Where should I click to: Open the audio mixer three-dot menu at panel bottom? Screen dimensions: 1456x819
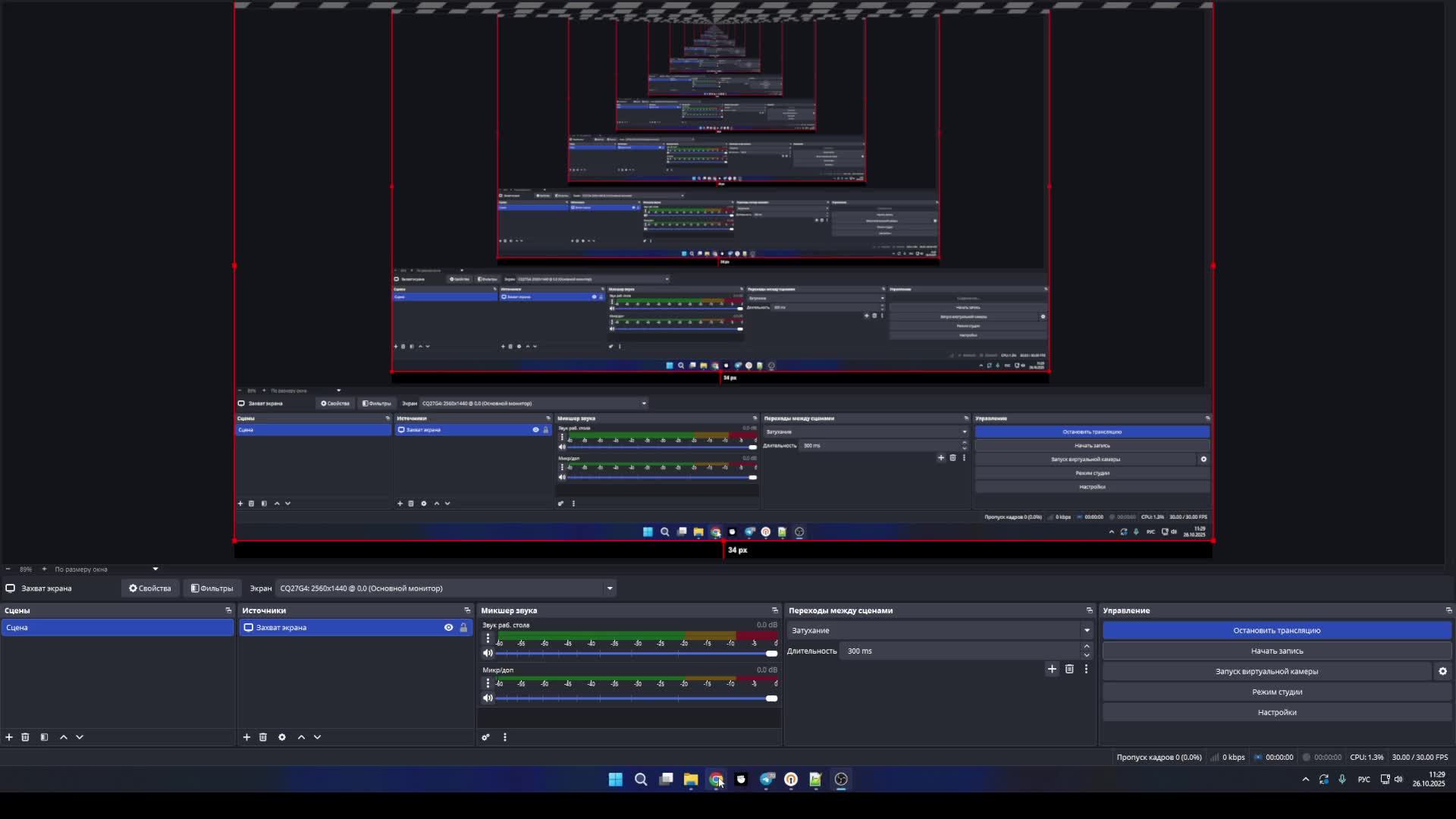coord(504,737)
